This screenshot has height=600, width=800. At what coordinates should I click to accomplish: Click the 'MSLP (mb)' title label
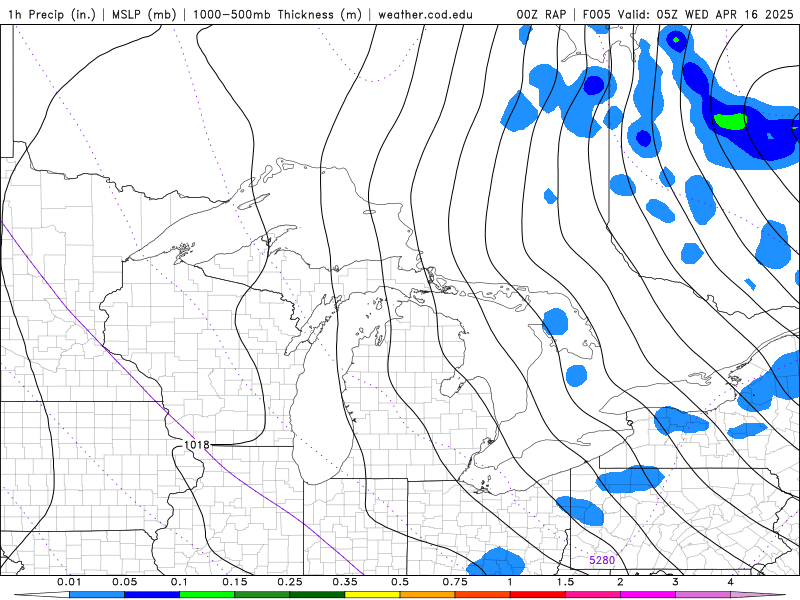[144, 14]
